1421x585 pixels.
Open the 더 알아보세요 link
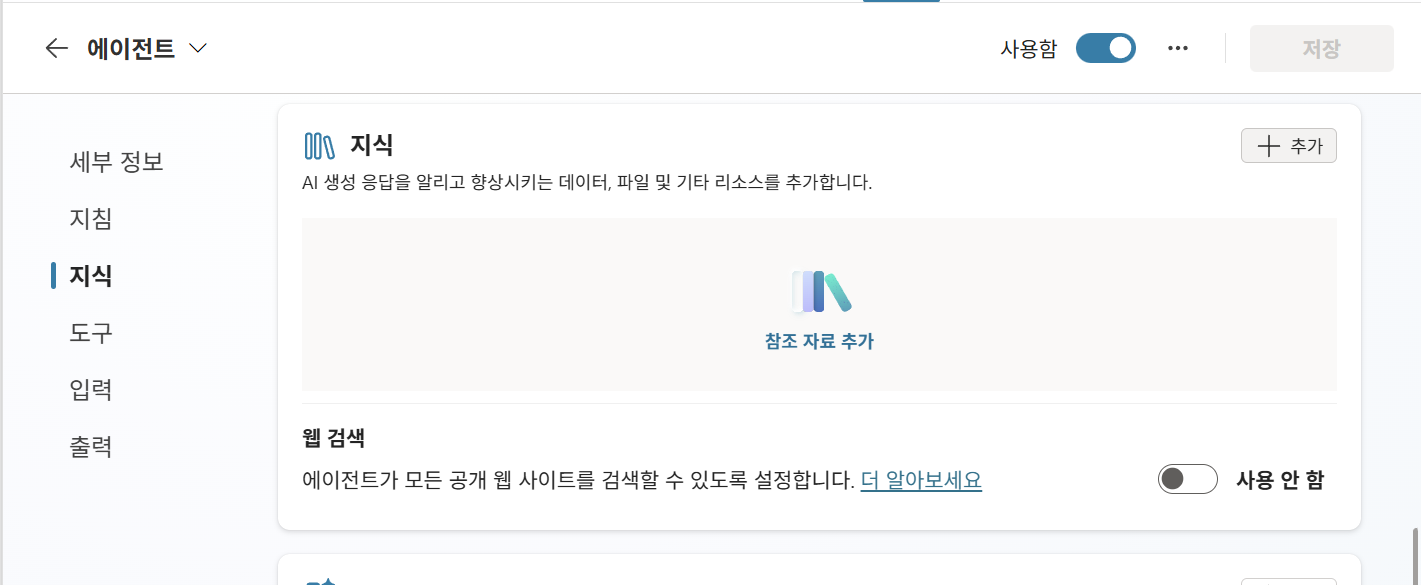coord(921,481)
